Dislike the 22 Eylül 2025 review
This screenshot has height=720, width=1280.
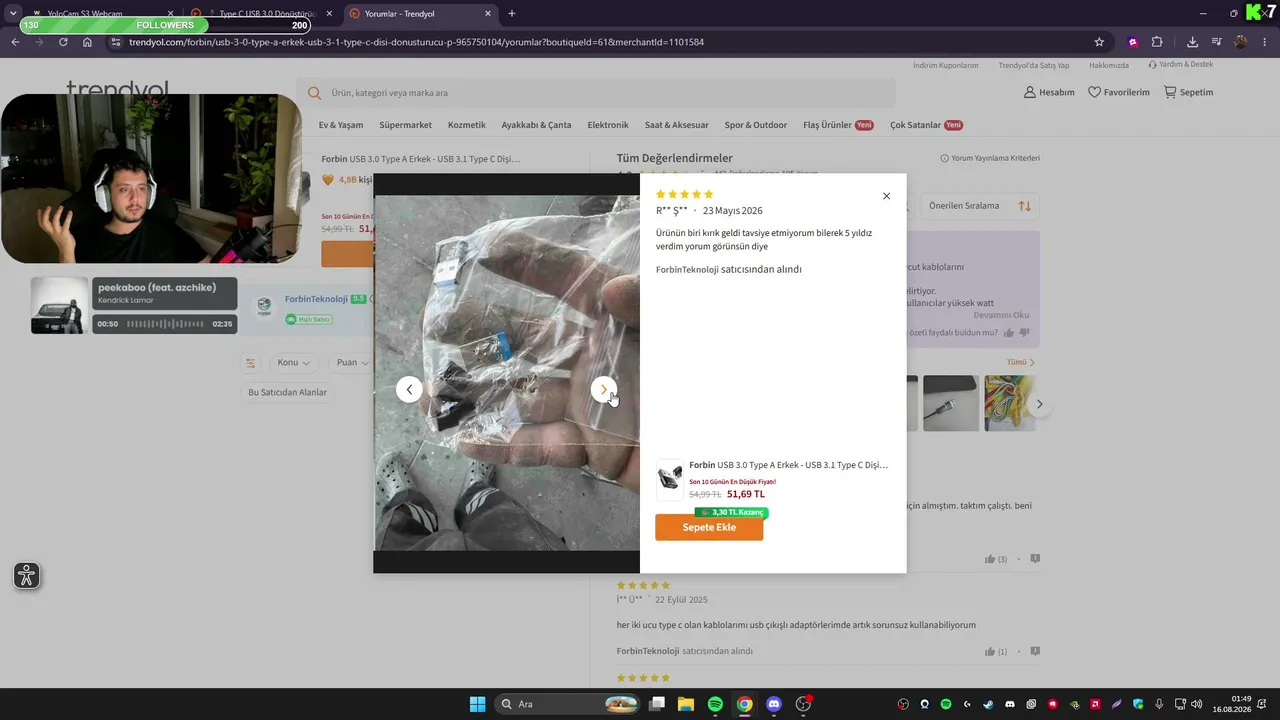coord(1035,652)
